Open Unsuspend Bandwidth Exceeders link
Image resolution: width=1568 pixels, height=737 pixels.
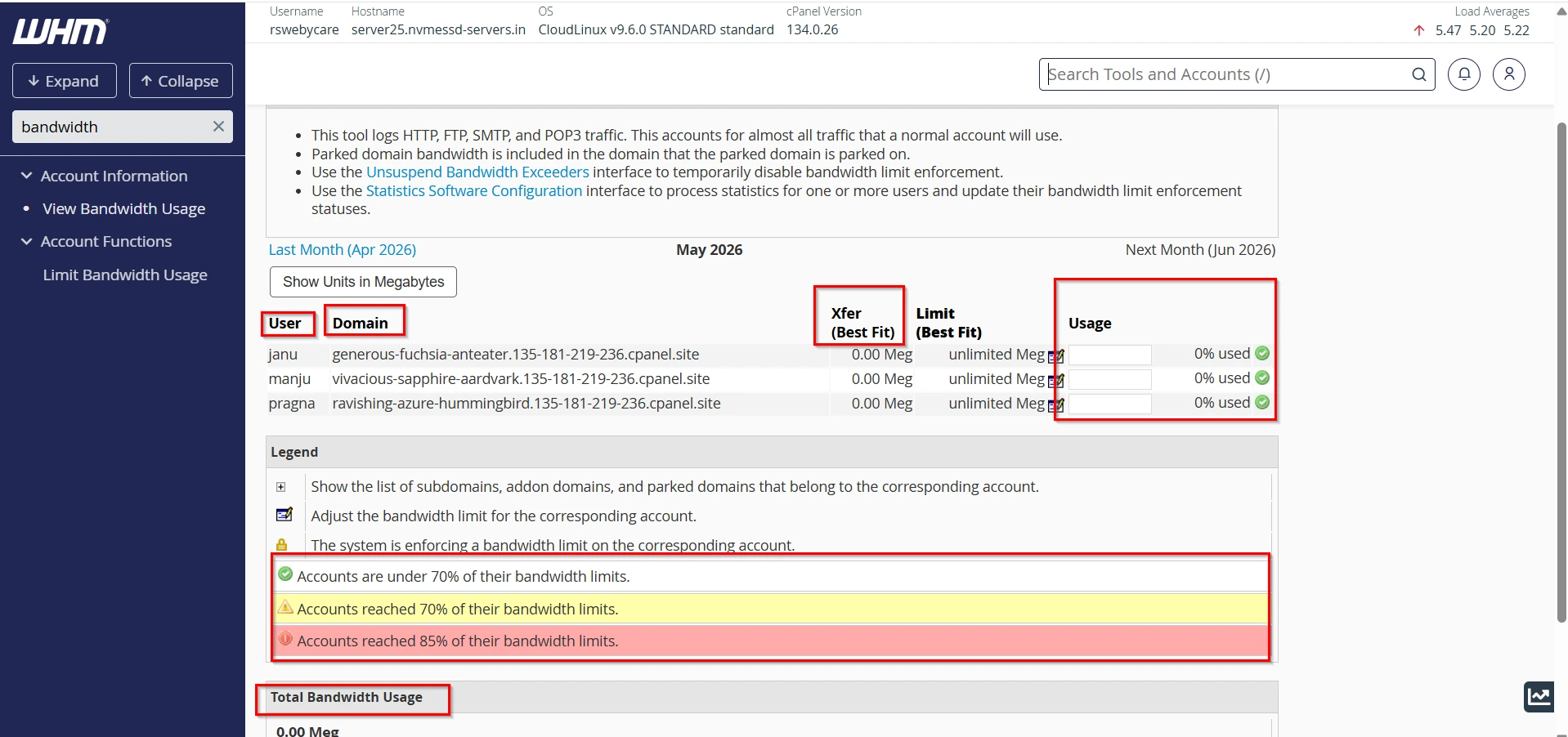477,172
